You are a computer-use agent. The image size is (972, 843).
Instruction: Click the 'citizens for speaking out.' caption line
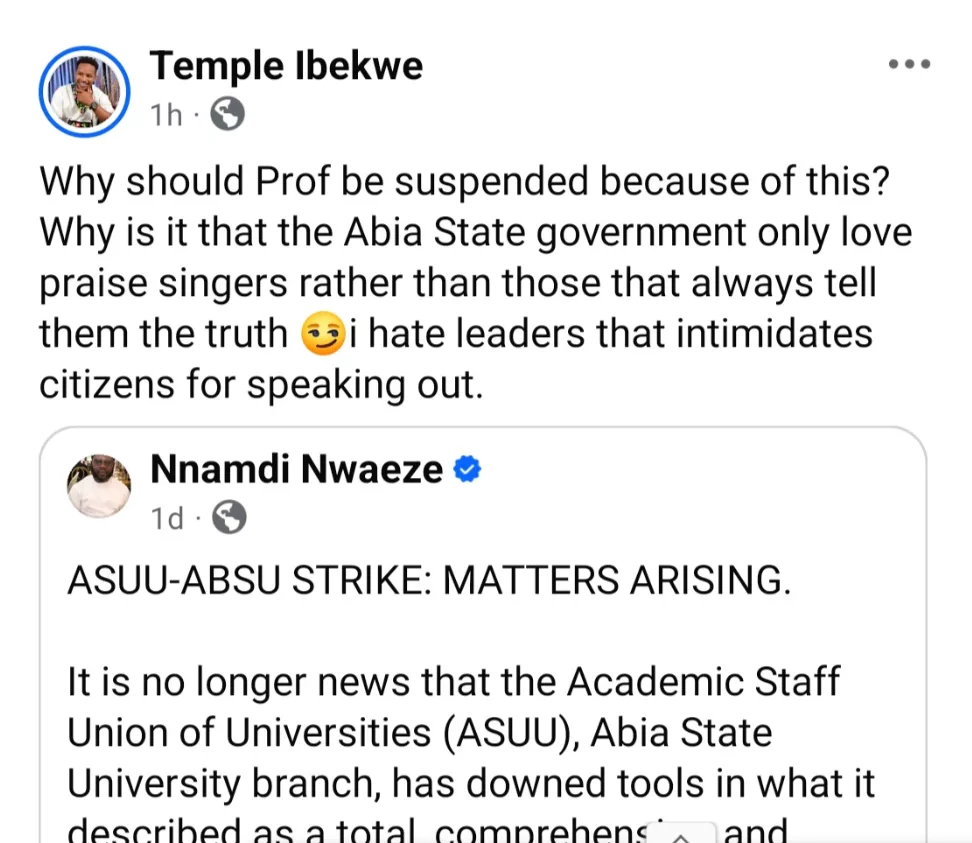(x=261, y=384)
